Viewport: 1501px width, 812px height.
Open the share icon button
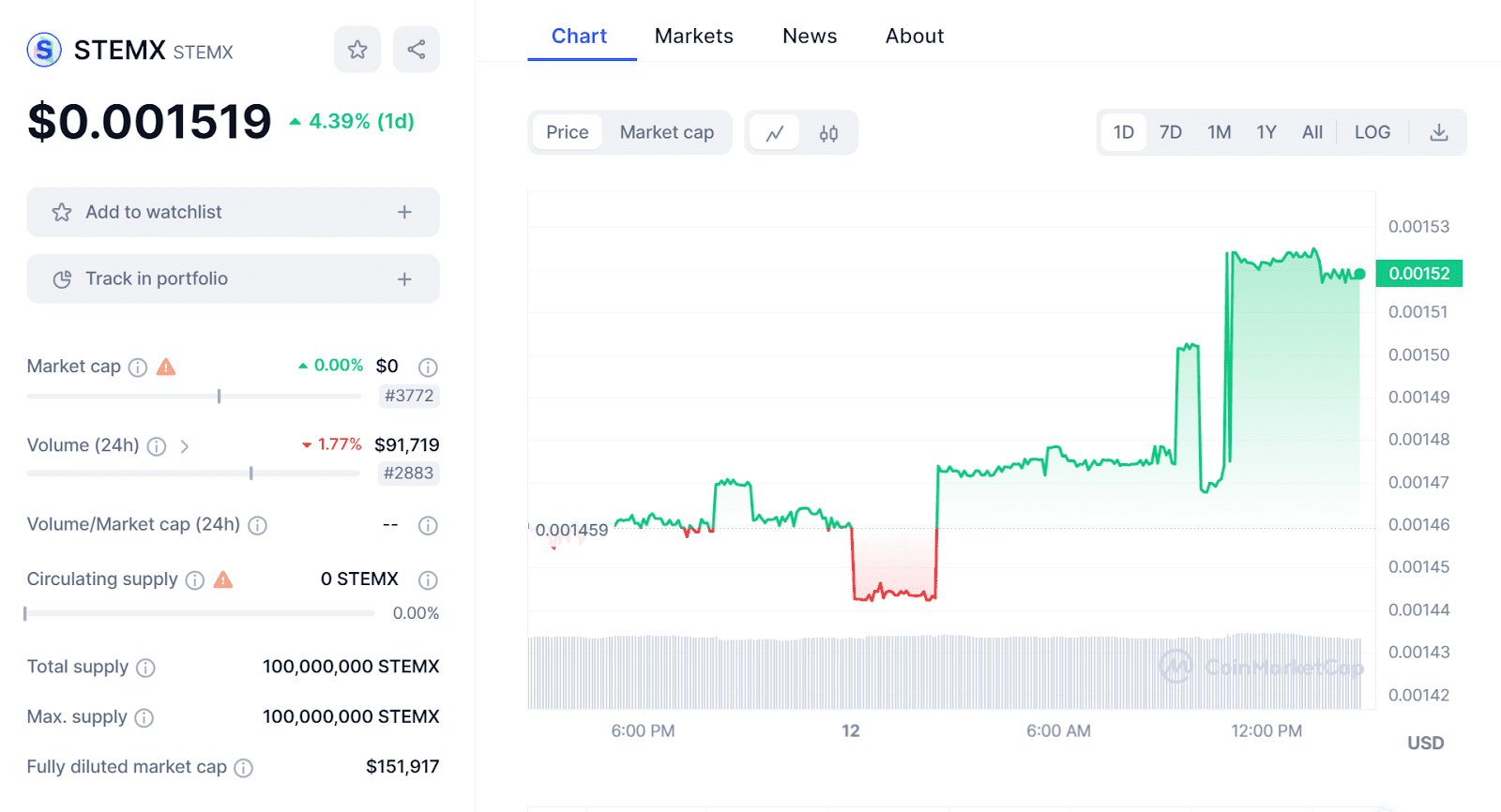[x=417, y=50]
